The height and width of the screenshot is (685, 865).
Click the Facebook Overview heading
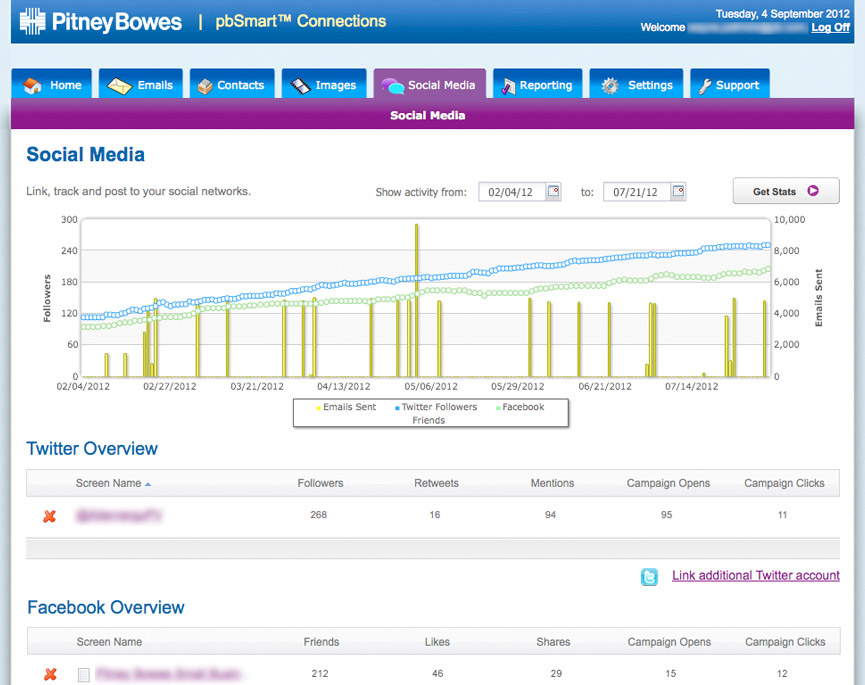click(106, 607)
